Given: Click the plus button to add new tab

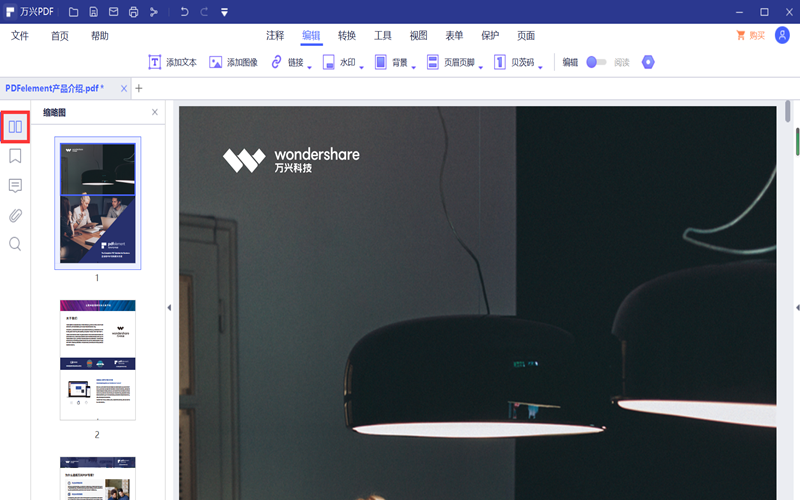Looking at the screenshot, I should 139,88.
